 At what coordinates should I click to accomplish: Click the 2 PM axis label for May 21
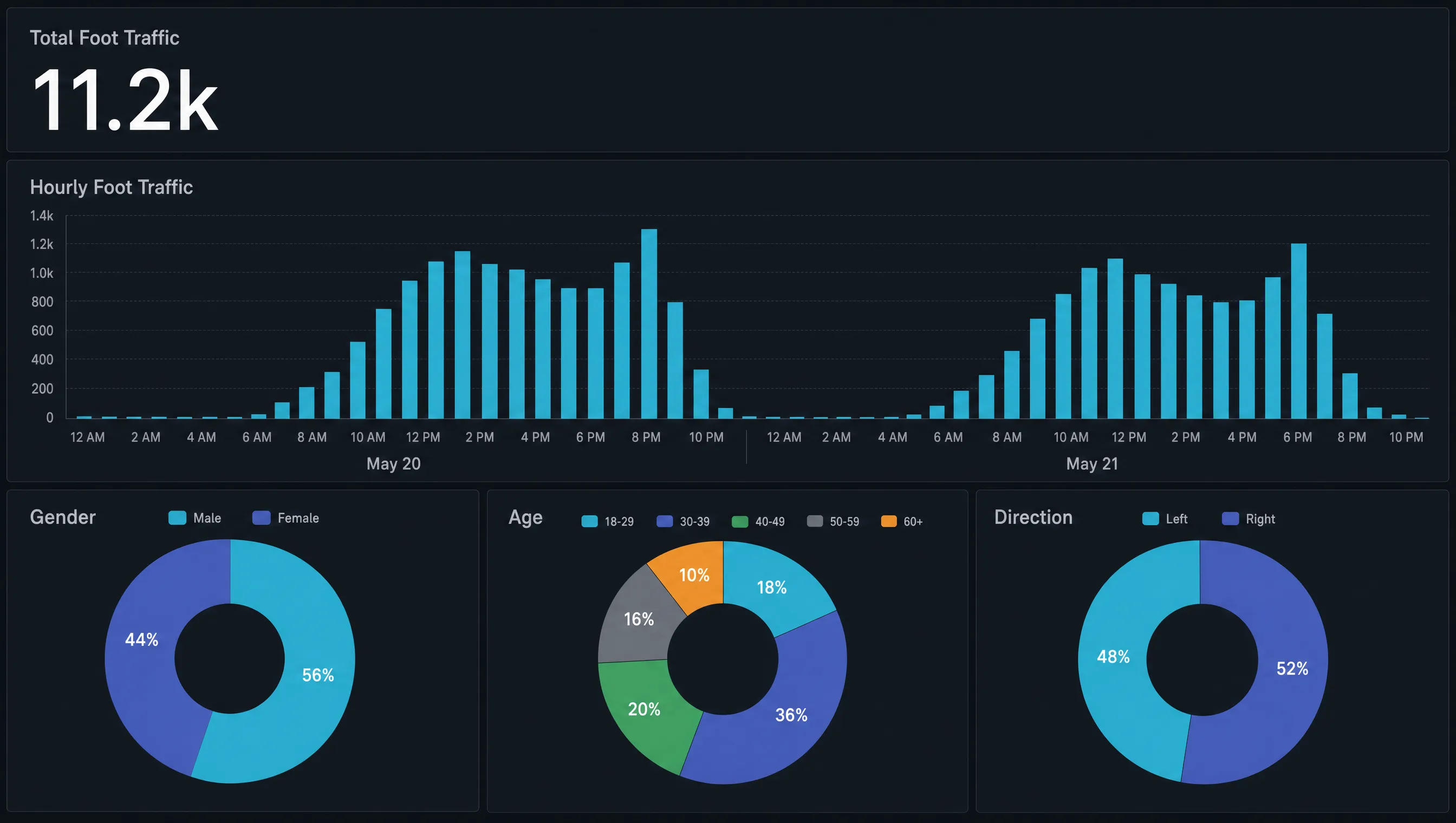pyautogui.click(x=1185, y=437)
